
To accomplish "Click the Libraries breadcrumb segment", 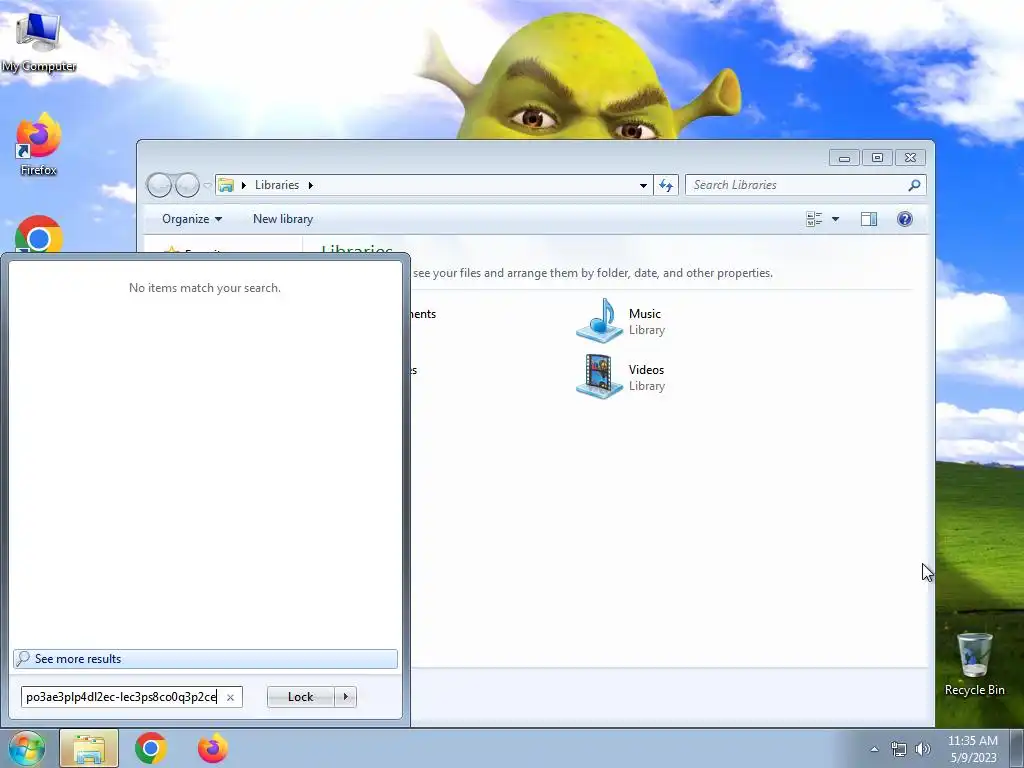I will point(277,185).
